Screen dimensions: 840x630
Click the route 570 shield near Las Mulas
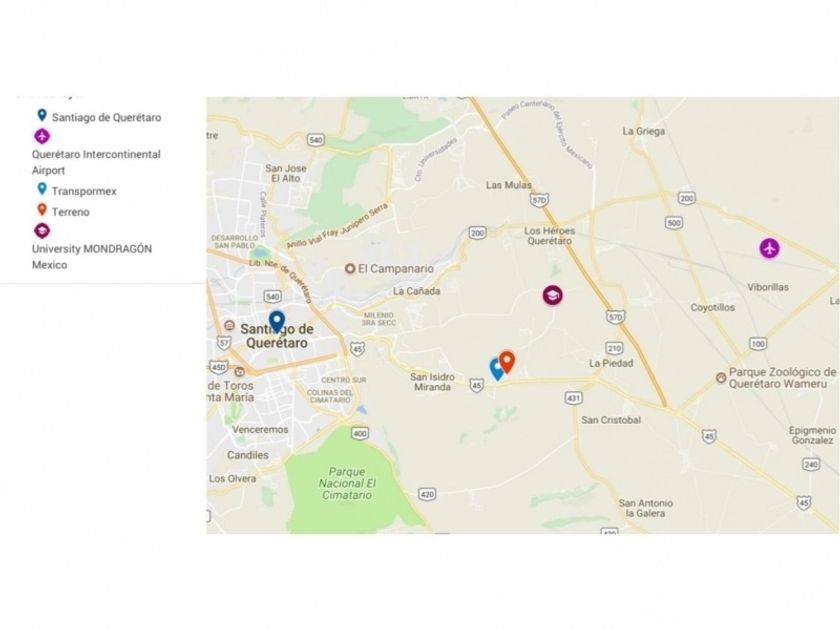(538, 200)
